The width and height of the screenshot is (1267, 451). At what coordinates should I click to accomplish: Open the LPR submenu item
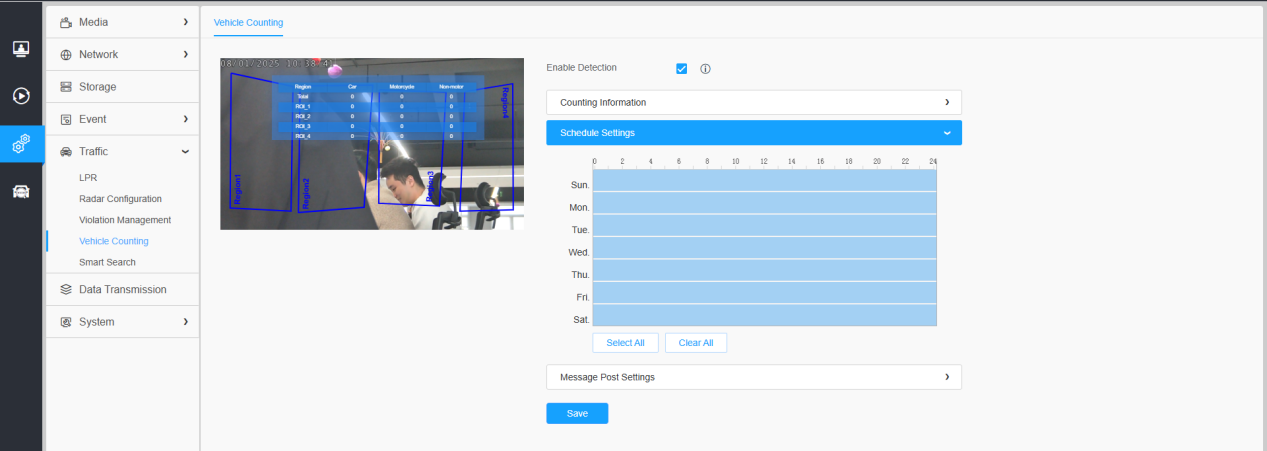88,178
